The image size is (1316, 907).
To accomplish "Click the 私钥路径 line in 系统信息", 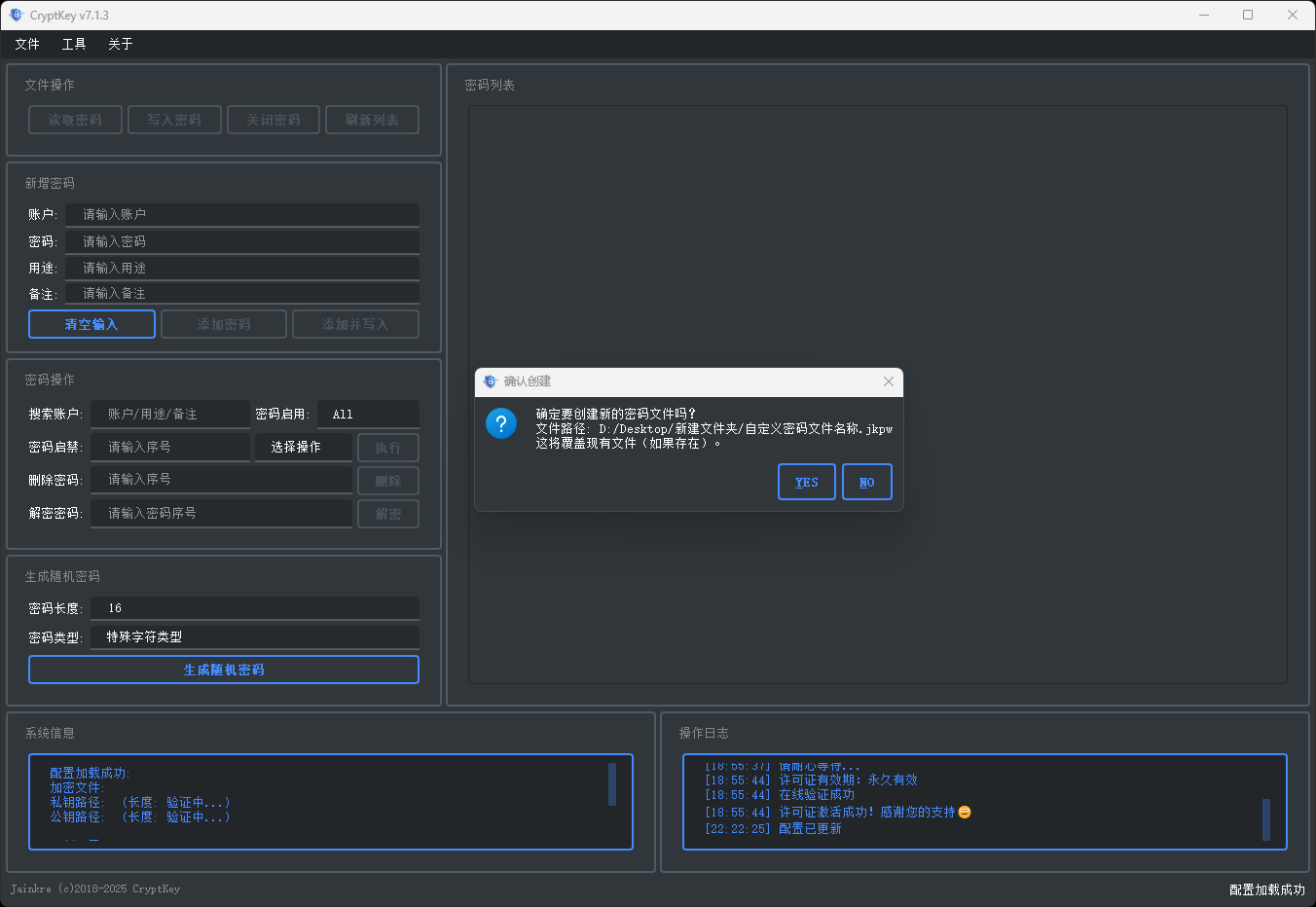I will coord(140,802).
